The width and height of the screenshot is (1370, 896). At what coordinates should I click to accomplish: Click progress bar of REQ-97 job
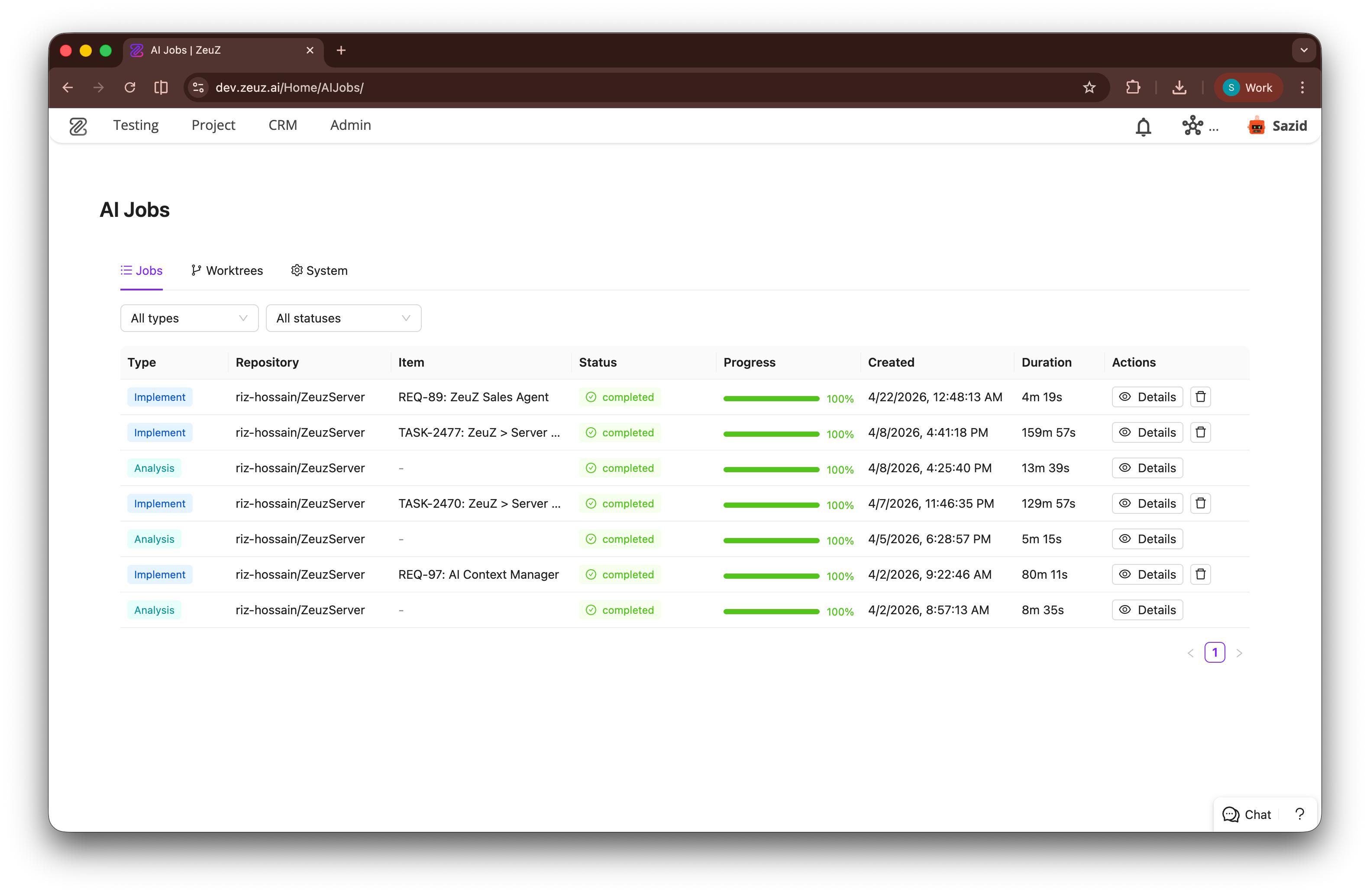click(771, 576)
